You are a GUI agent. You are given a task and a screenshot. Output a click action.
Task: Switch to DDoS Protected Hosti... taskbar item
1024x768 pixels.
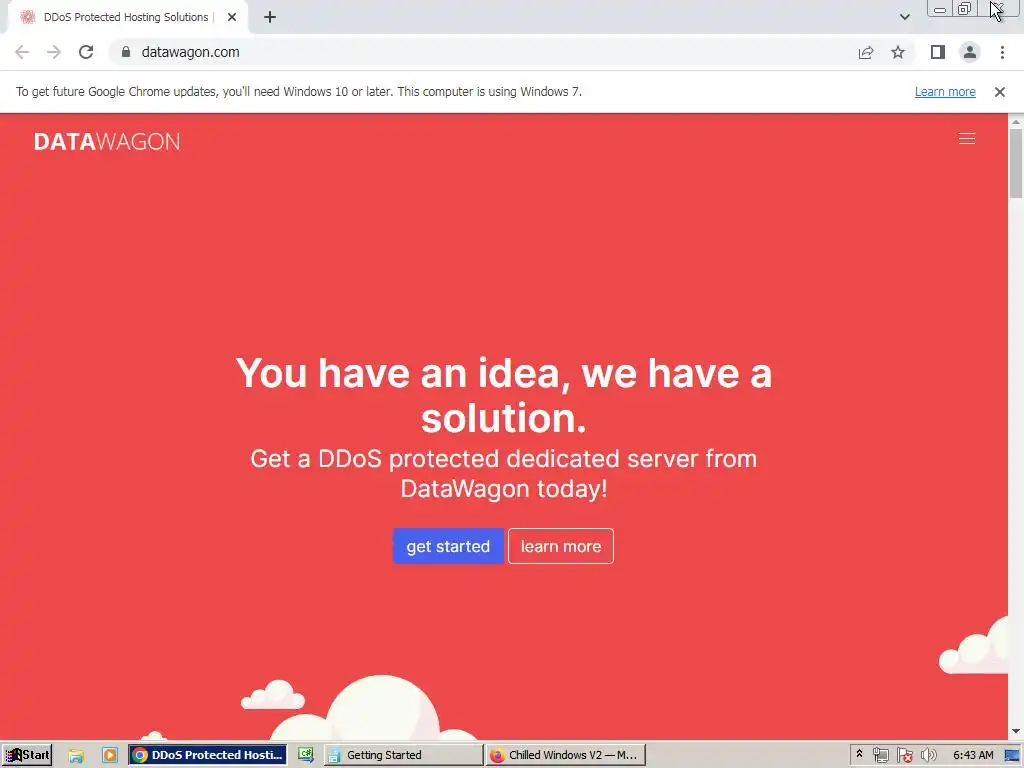(208, 755)
